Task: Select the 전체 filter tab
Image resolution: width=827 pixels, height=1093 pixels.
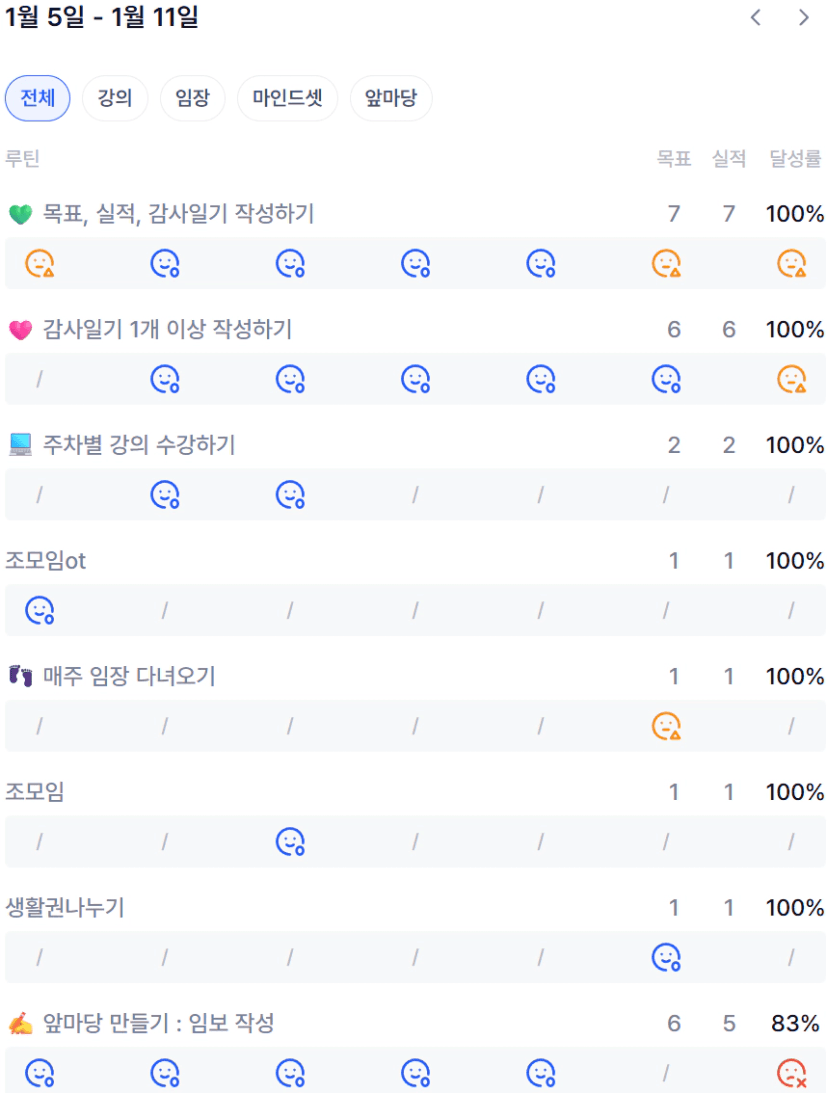Action: pos(37,99)
